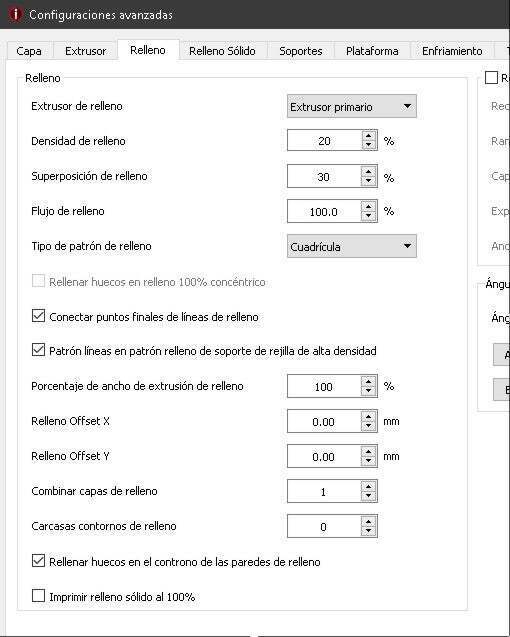
Task: Select the Extrusor tab
Action: [x=85, y=51]
